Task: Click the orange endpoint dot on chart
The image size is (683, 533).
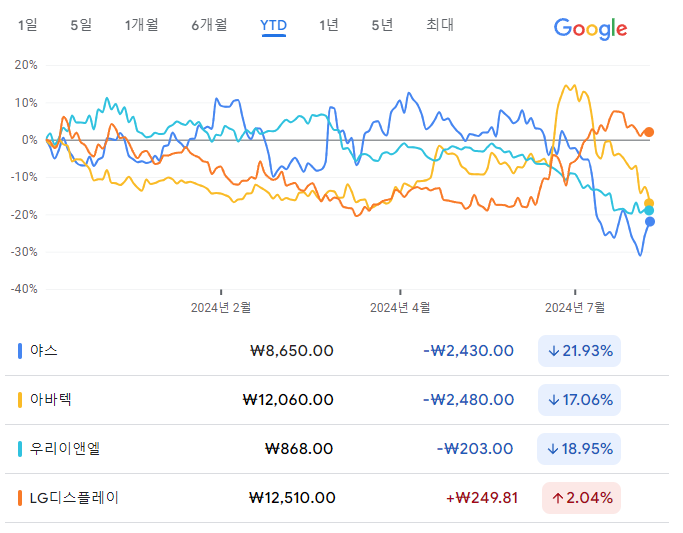Action: (x=649, y=132)
